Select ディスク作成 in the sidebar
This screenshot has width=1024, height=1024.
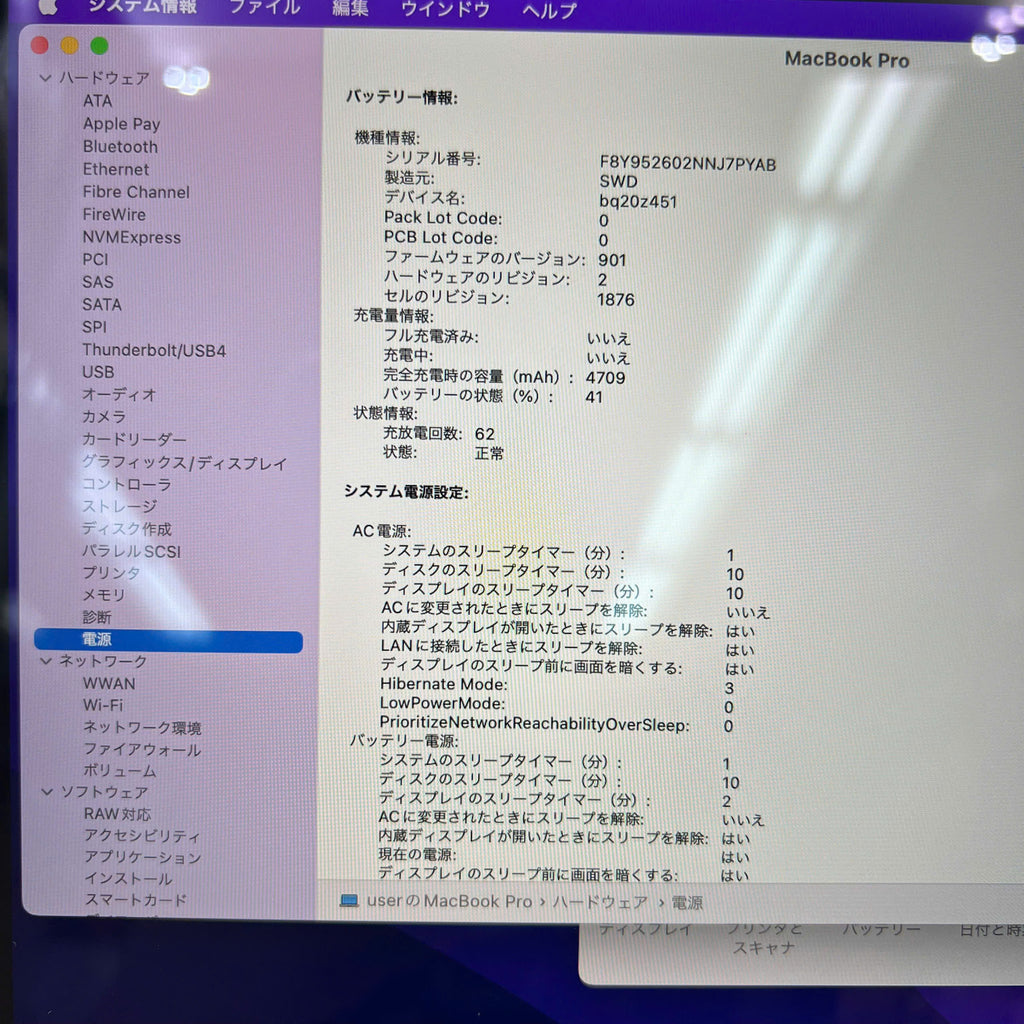click(127, 528)
